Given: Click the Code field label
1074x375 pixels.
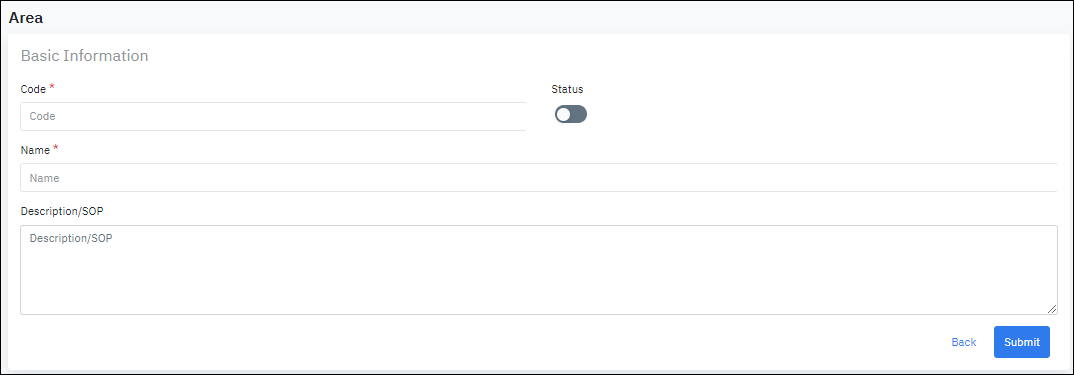Looking at the screenshot, I should [x=34, y=89].
